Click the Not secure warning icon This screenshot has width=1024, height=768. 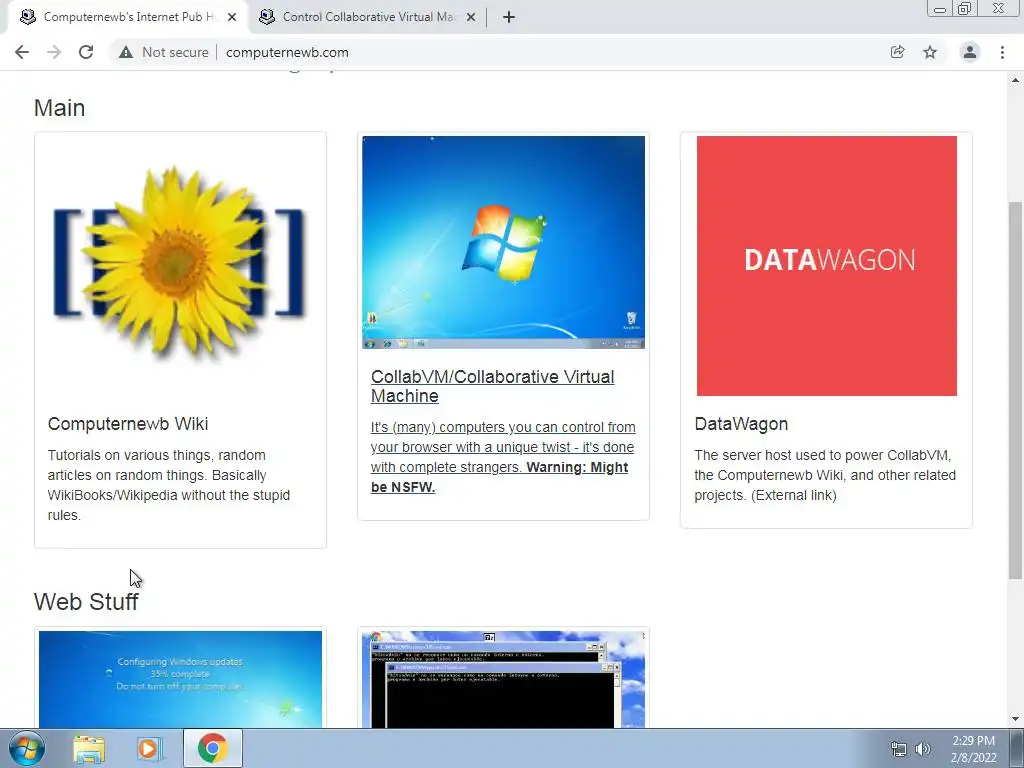point(125,52)
